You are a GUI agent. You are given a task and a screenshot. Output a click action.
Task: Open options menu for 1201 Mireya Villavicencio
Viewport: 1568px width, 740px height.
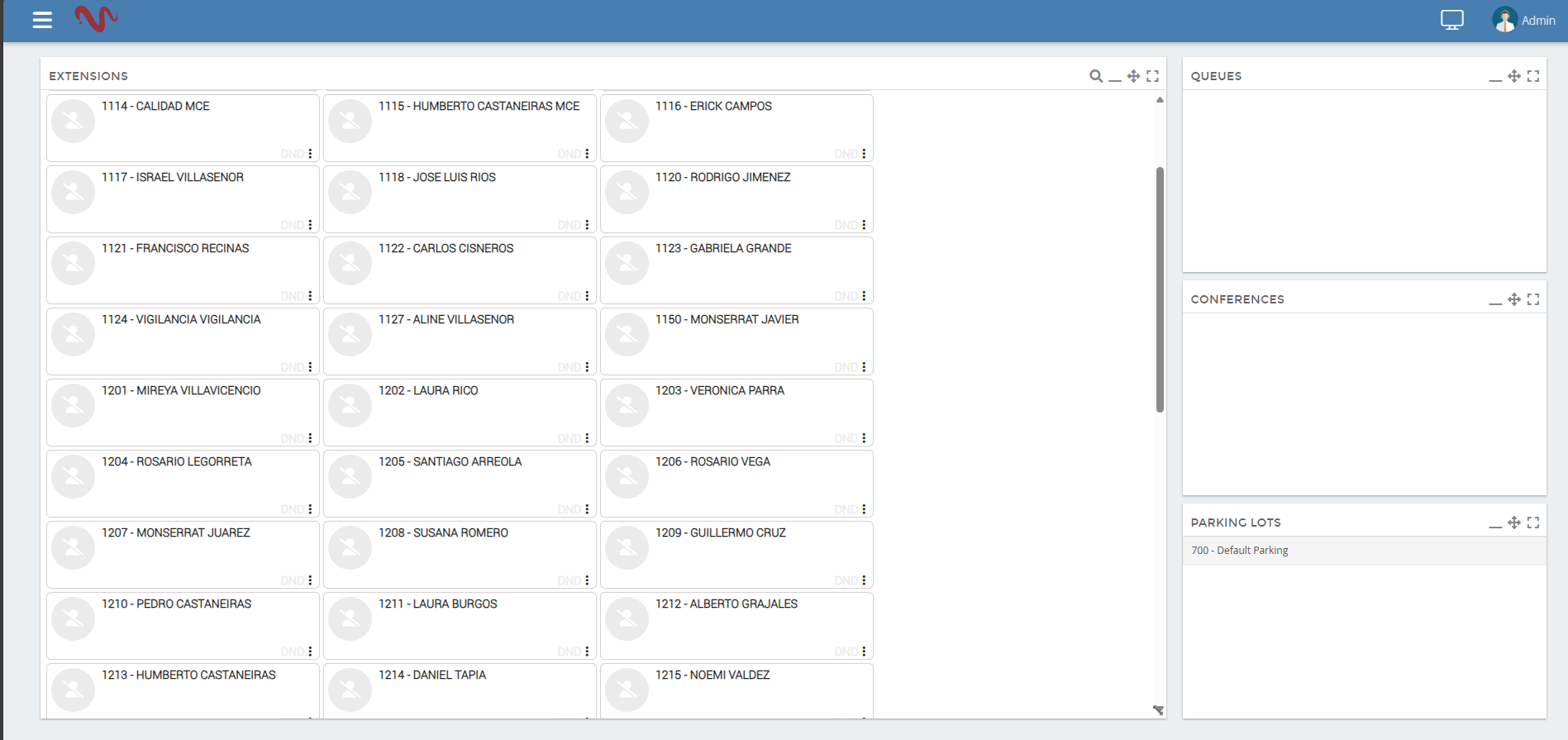tap(310, 438)
